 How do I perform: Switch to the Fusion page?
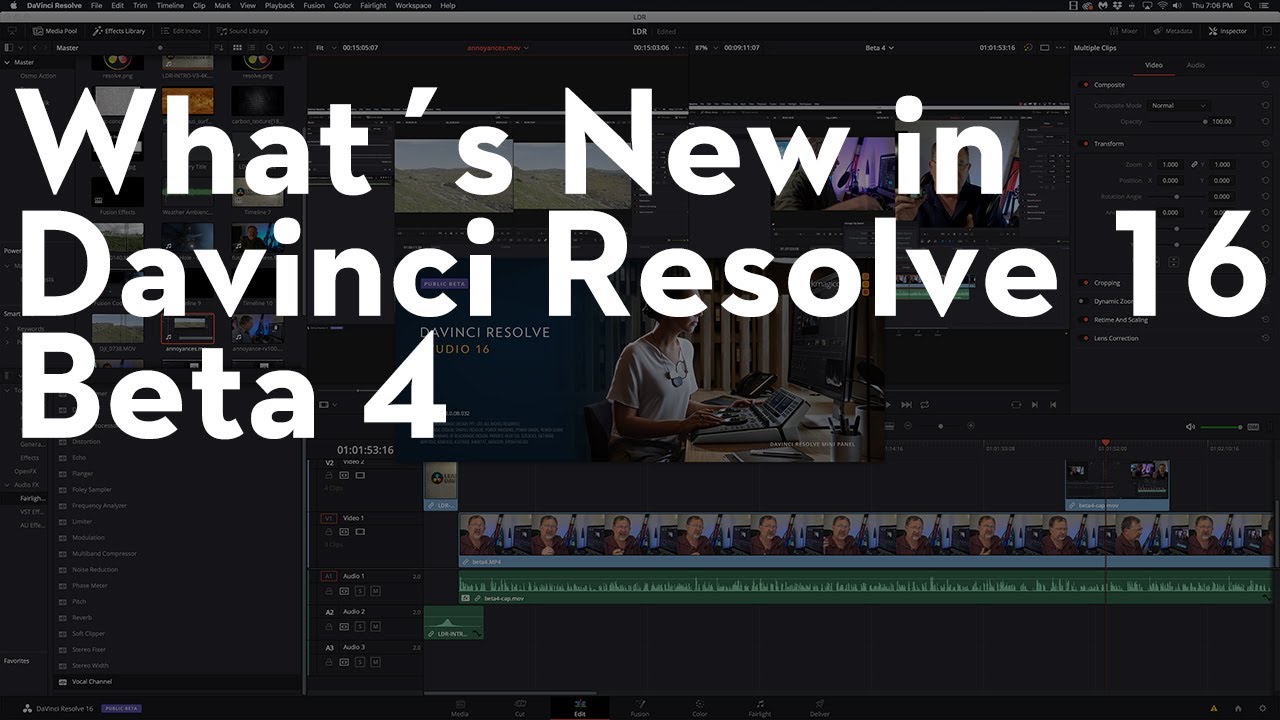pos(639,708)
